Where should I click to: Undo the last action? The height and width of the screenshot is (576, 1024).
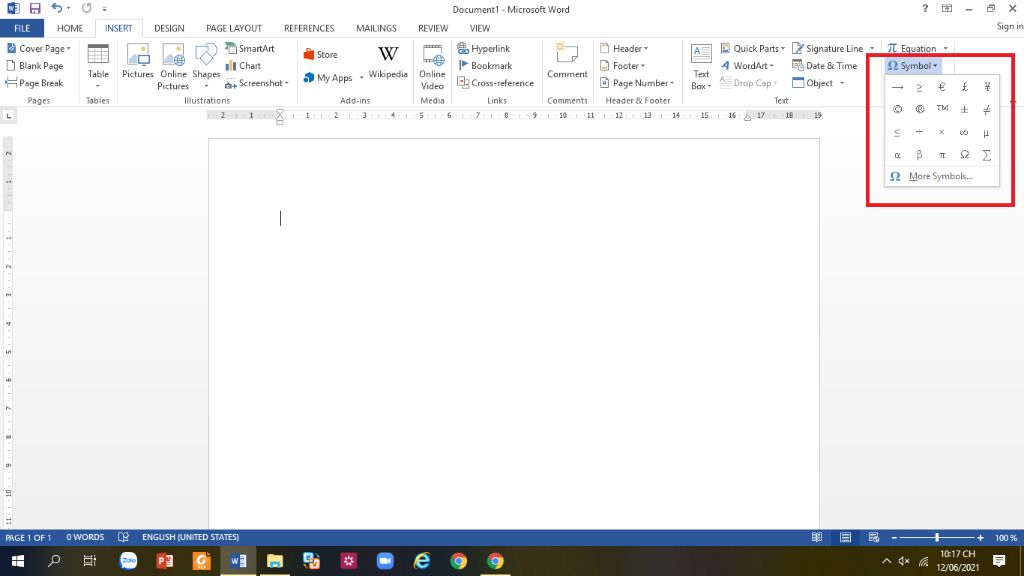tap(57, 8)
